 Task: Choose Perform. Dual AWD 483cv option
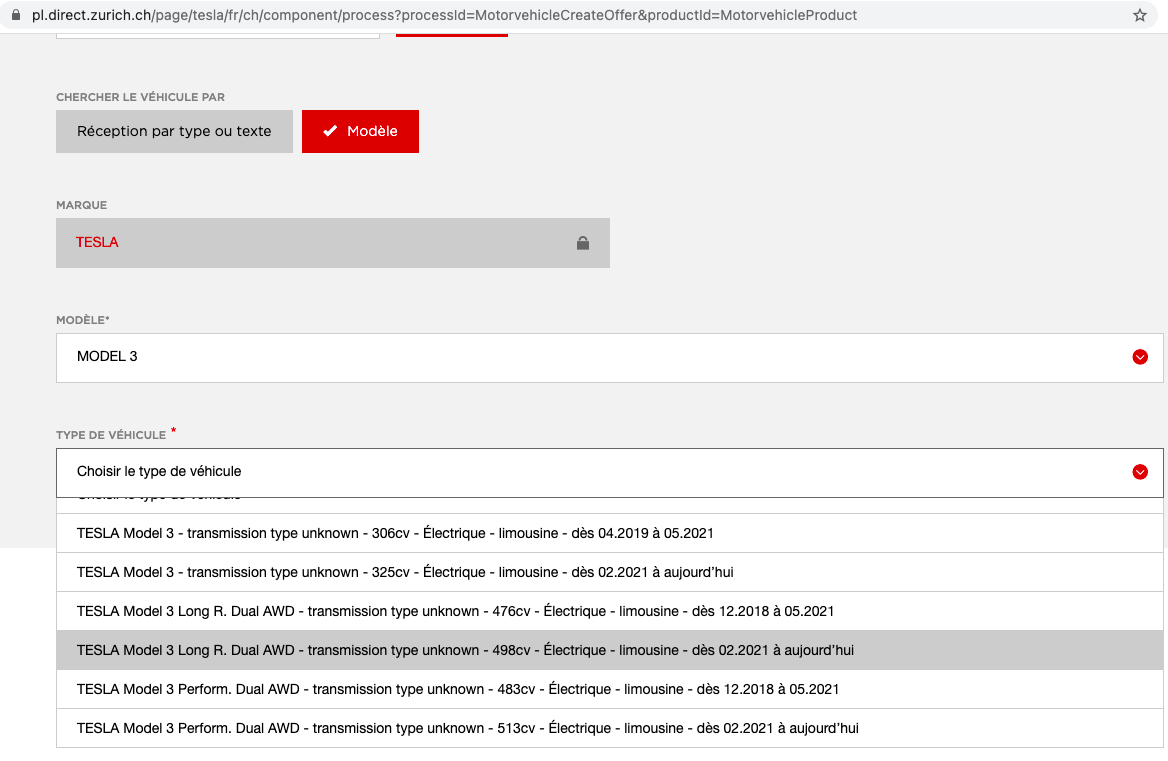609,690
